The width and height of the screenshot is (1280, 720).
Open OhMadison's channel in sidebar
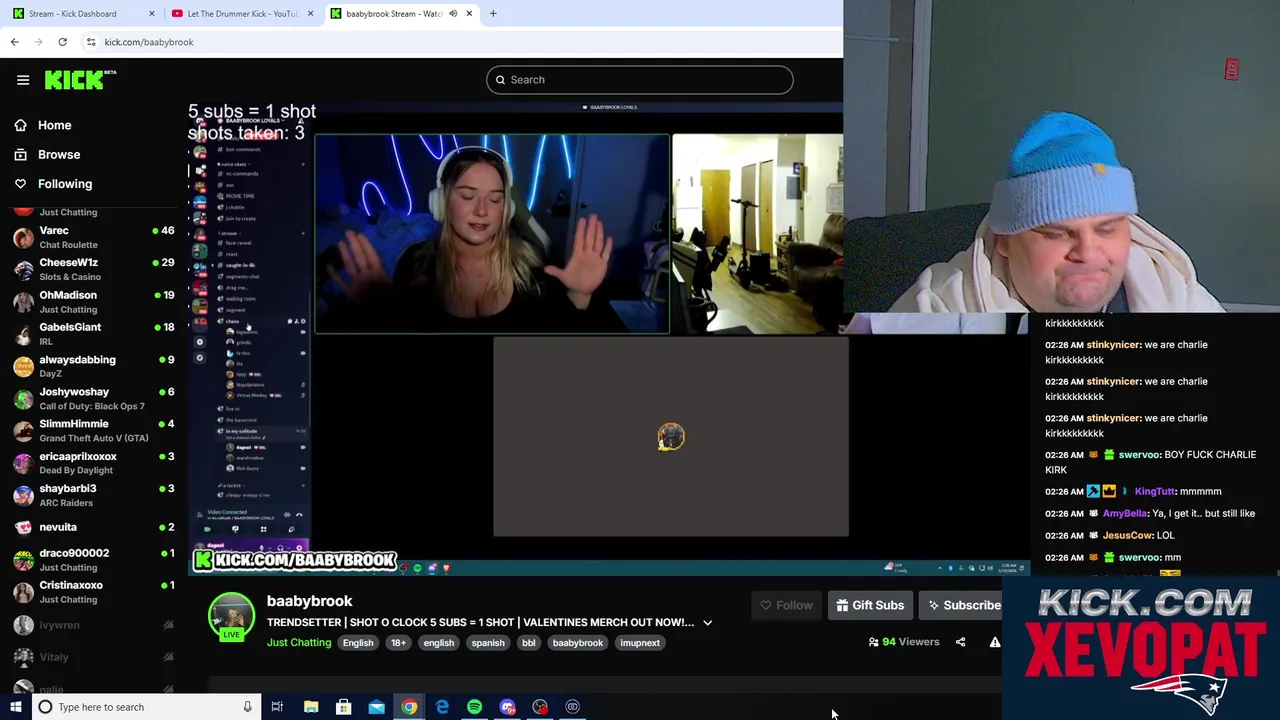[92, 301]
